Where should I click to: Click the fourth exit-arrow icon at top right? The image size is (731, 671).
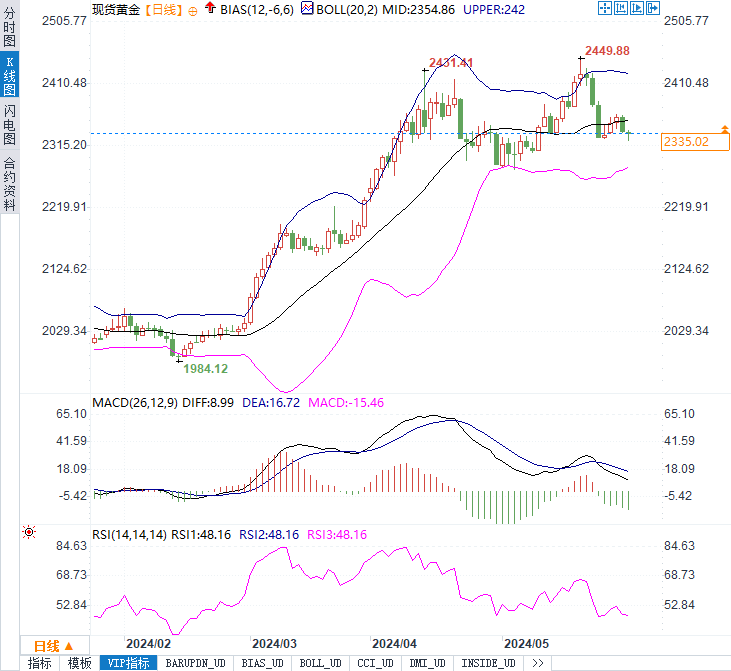click(x=653, y=8)
